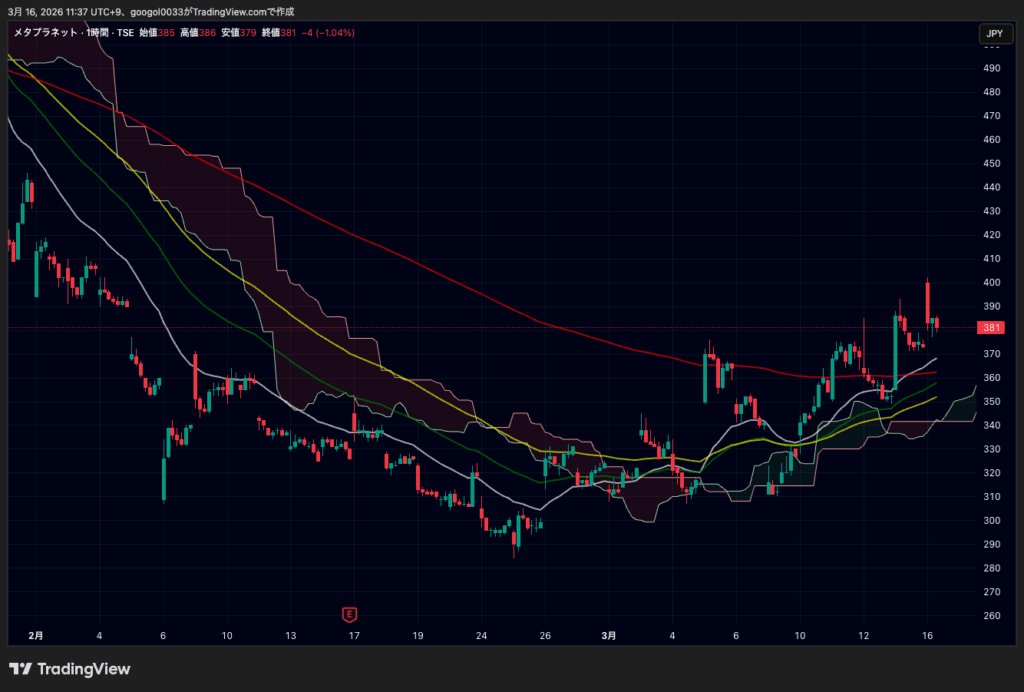Click the 24 date label on time axis

click(x=481, y=635)
